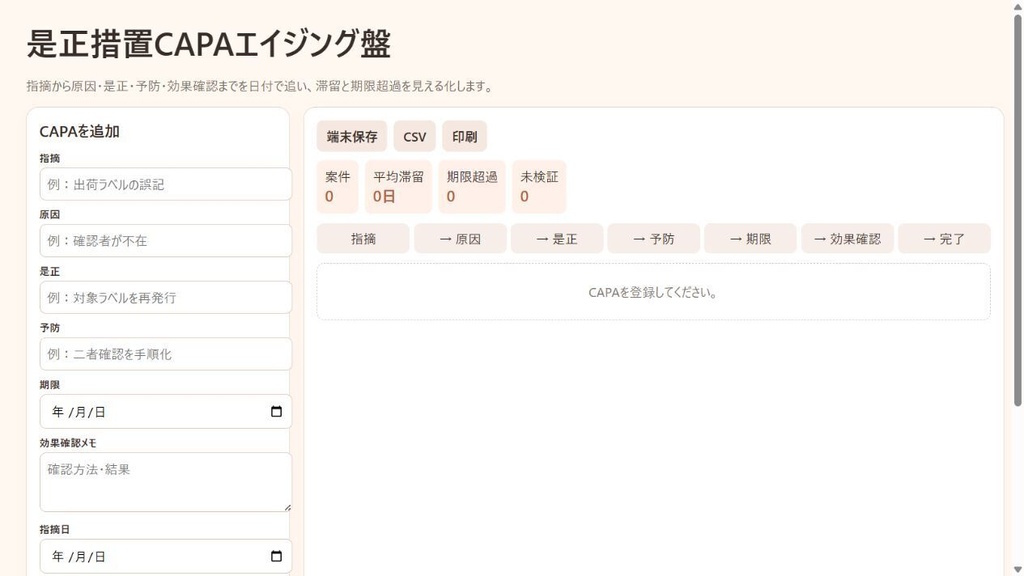Viewport: 1024px width, 576px height.
Task: Export data with the CSV button
Action: pos(414,136)
